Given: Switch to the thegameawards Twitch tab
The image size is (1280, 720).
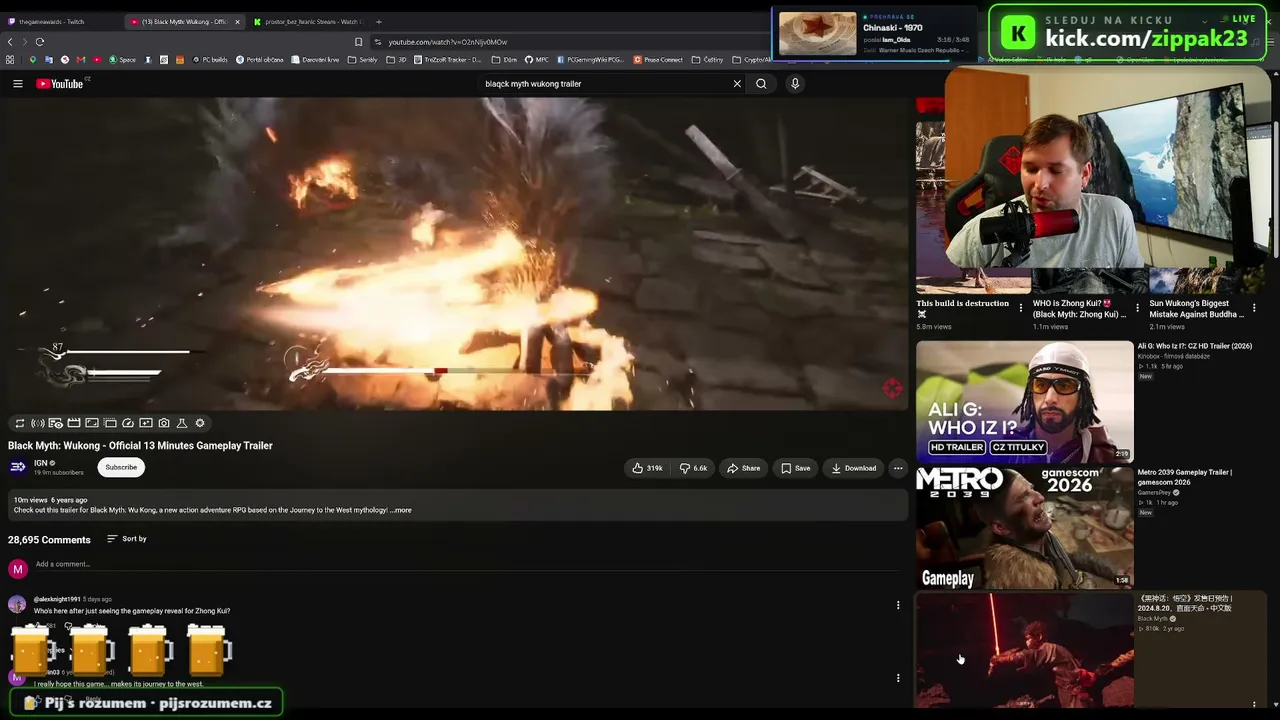Looking at the screenshot, I should tap(60, 21).
